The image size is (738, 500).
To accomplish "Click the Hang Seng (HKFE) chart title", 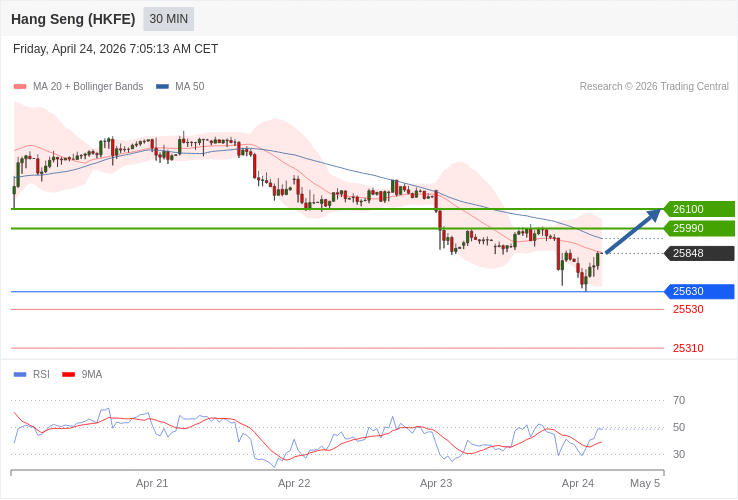I will (x=73, y=19).
